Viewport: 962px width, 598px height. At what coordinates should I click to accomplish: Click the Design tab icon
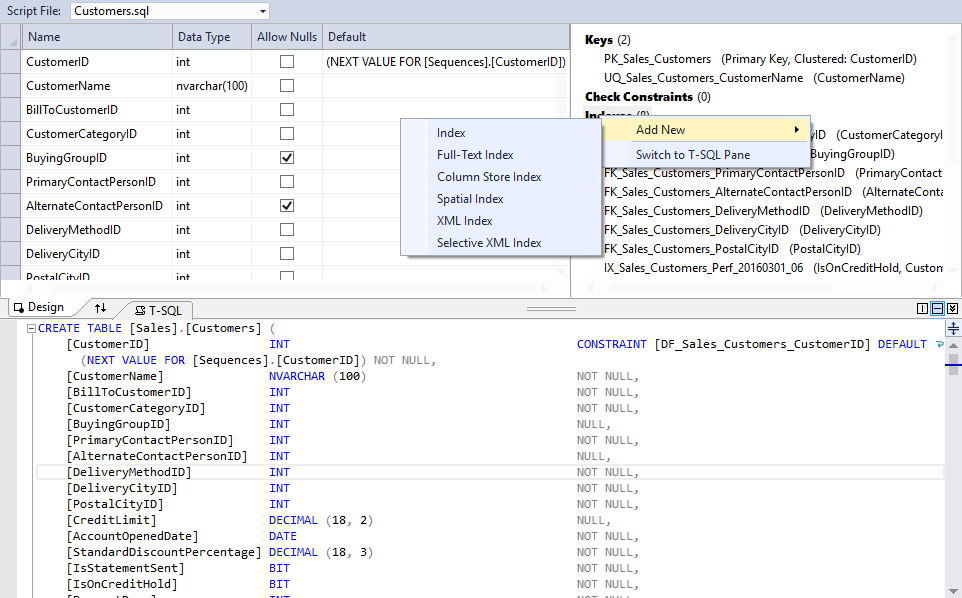(19, 307)
